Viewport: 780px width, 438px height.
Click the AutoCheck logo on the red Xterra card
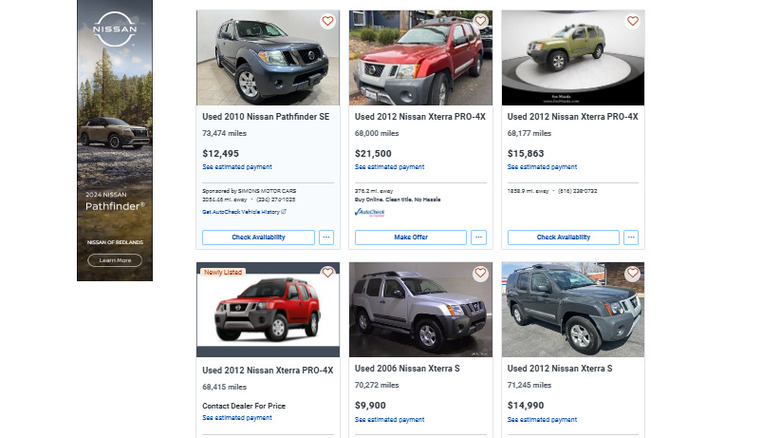(x=369, y=212)
